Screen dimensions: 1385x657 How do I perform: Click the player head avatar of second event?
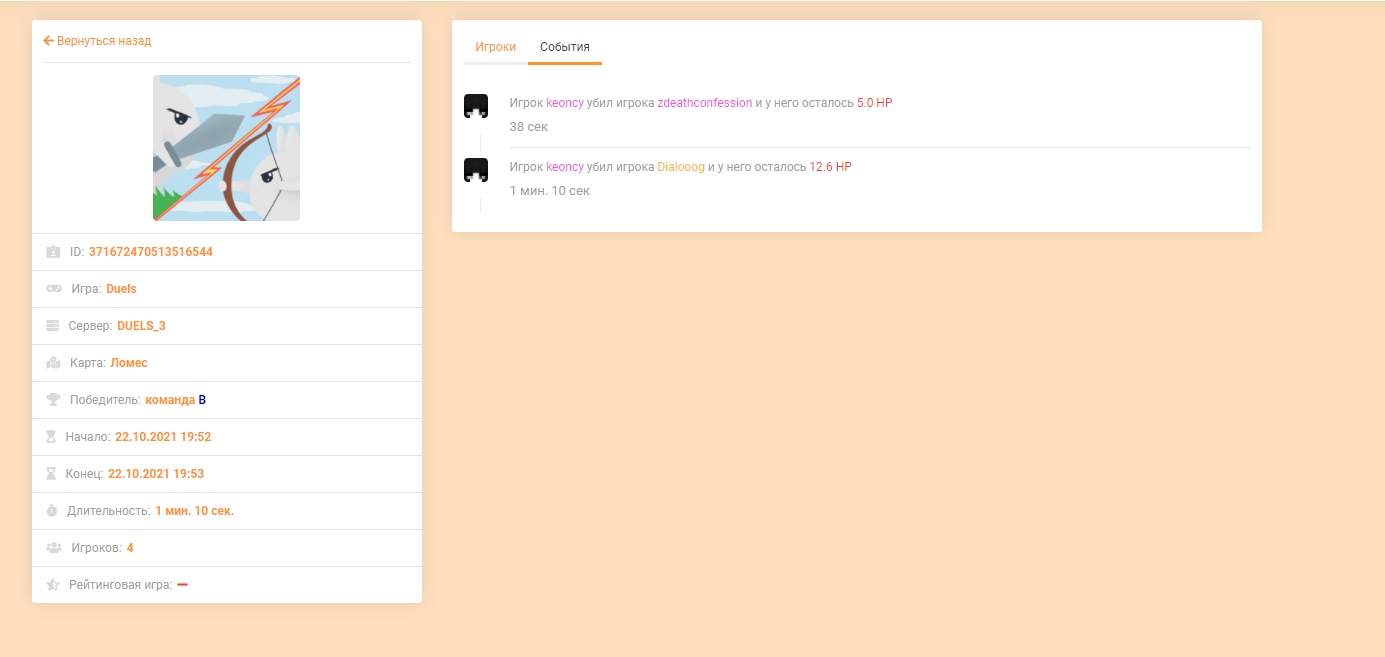point(476,170)
